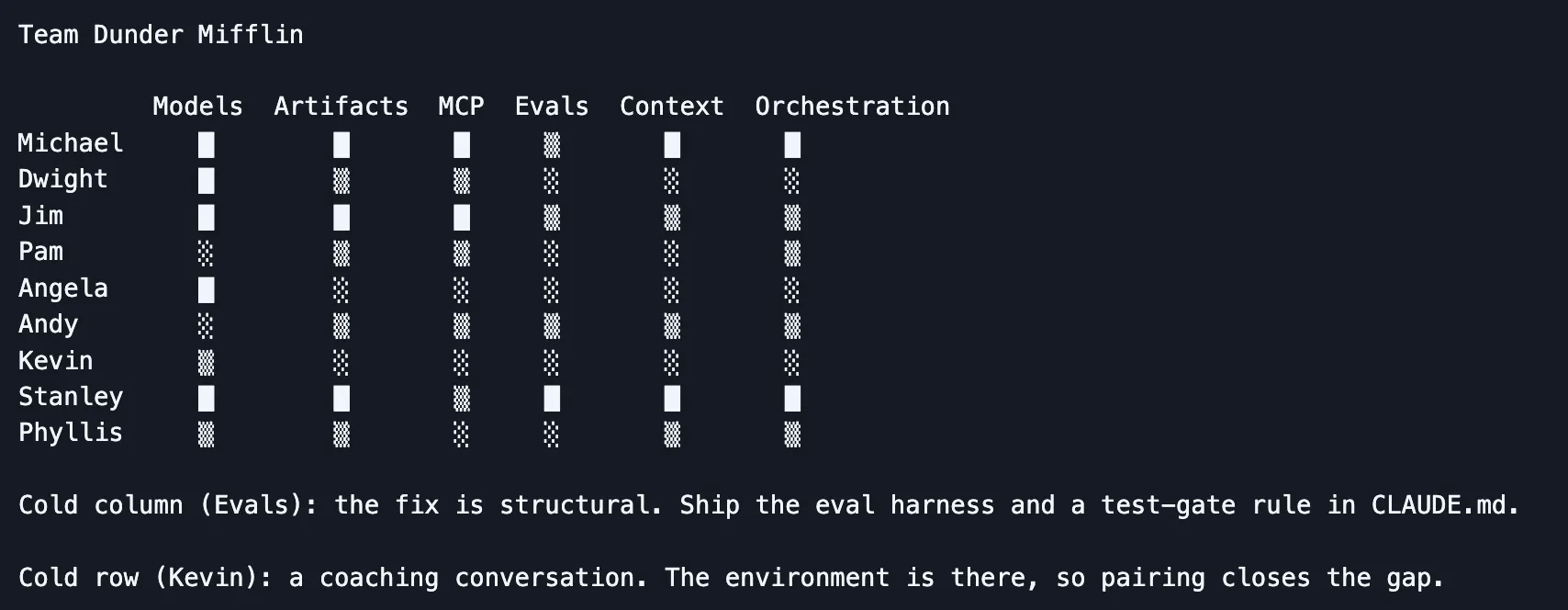Screen dimensions: 1568x610
Task: Select the Context column header
Action: click(672, 107)
